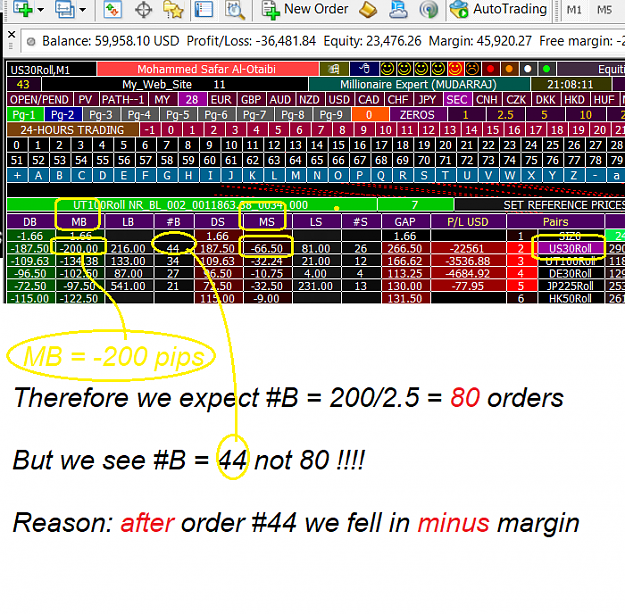Image resolution: width=625 pixels, height=614 pixels.
Task: Toggle the JPY currency filter
Action: click(427, 99)
